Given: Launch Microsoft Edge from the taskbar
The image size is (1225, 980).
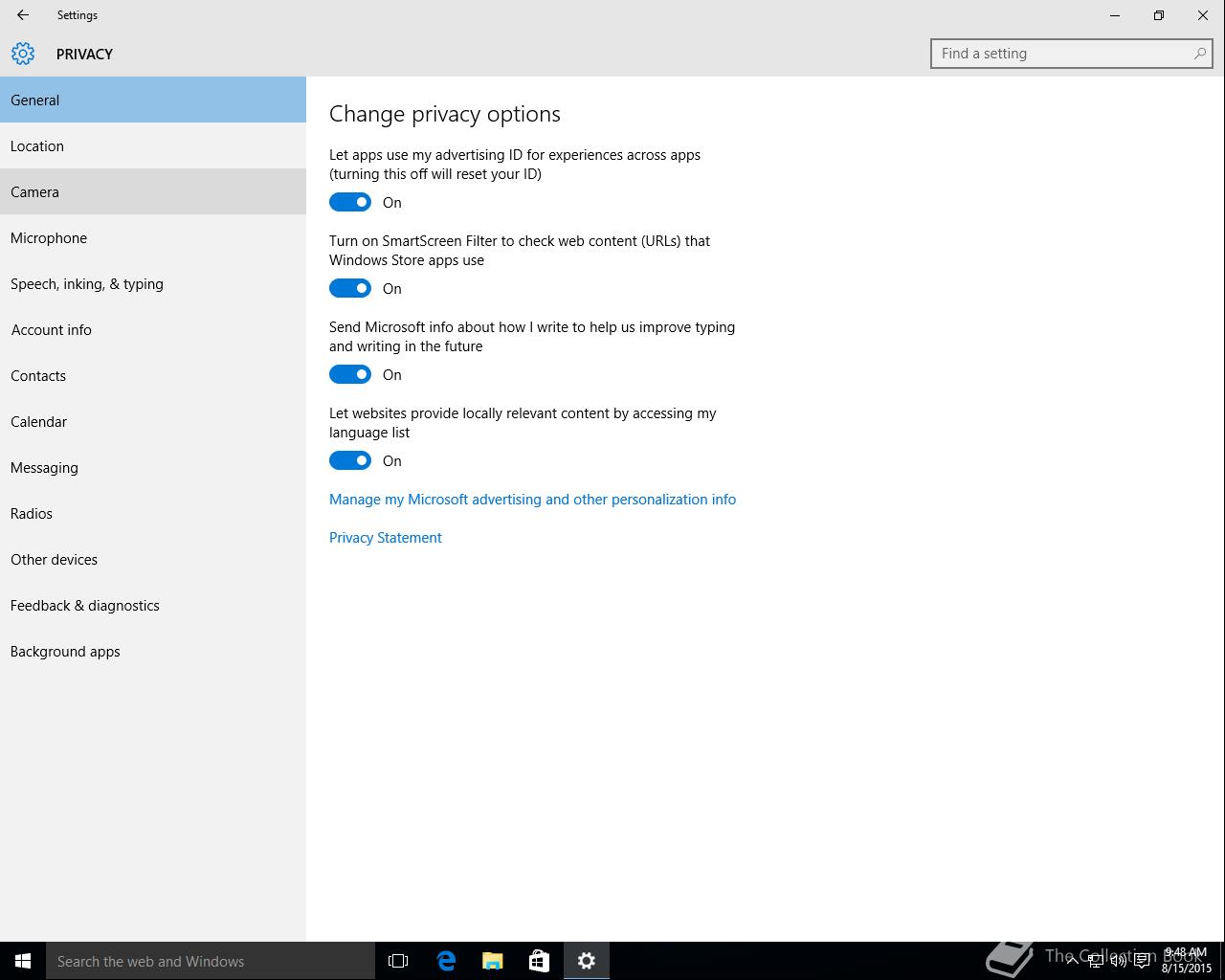Looking at the screenshot, I should coord(446,961).
